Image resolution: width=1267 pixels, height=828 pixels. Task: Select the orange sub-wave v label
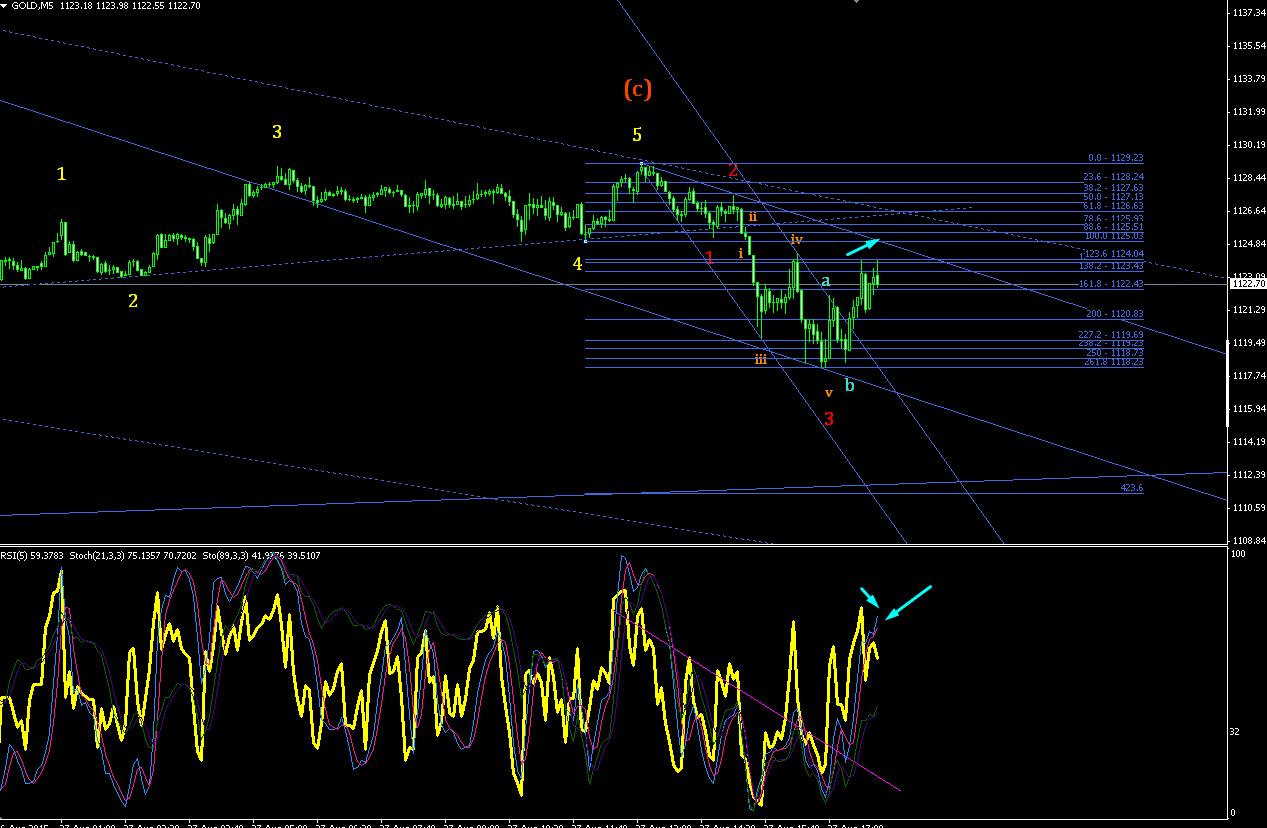click(x=828, y=392)
